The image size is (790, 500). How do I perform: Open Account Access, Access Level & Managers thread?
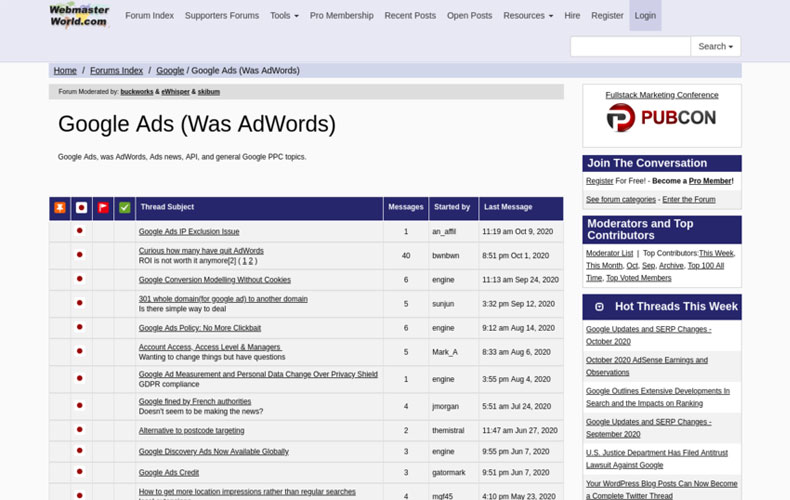coord(210,347)
